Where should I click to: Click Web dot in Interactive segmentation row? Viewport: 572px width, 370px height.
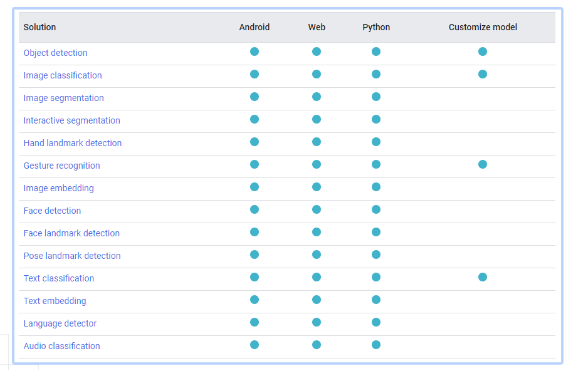(316, 119)
